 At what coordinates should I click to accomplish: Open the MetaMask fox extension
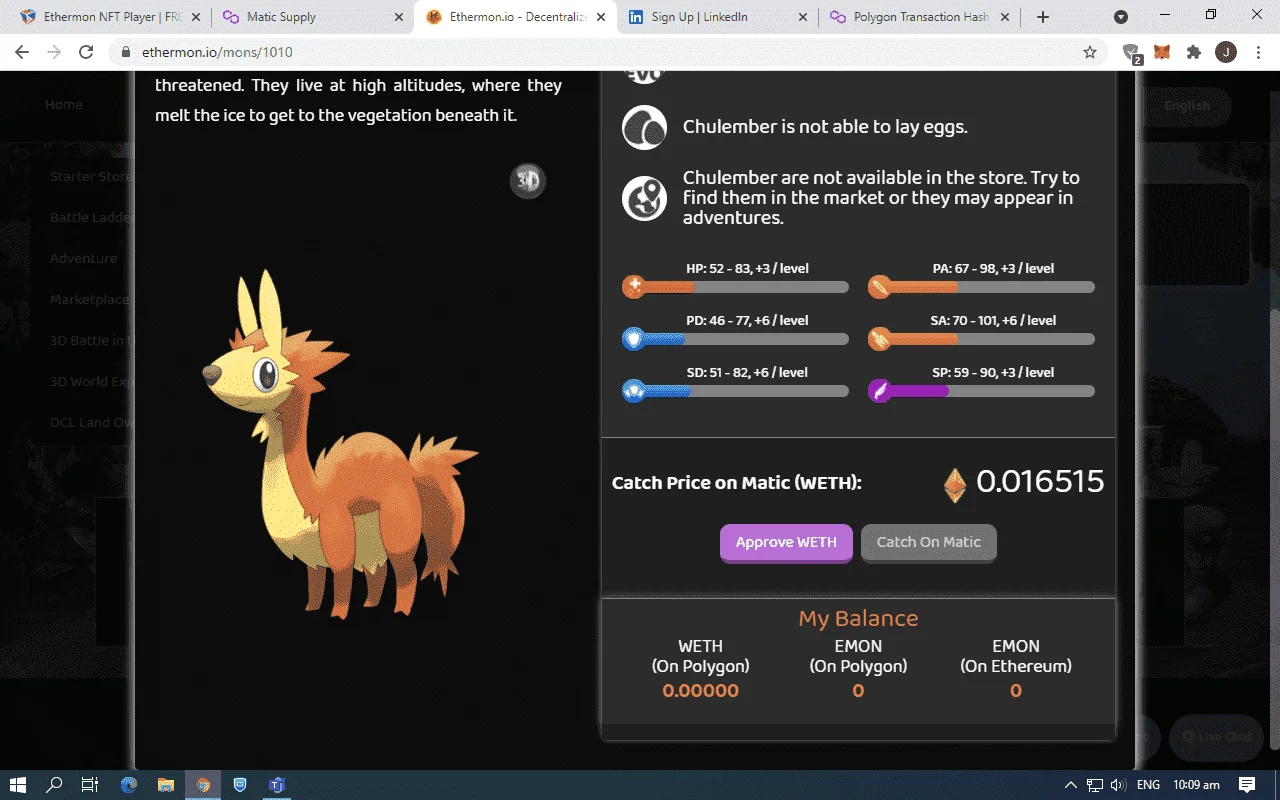1162,52
